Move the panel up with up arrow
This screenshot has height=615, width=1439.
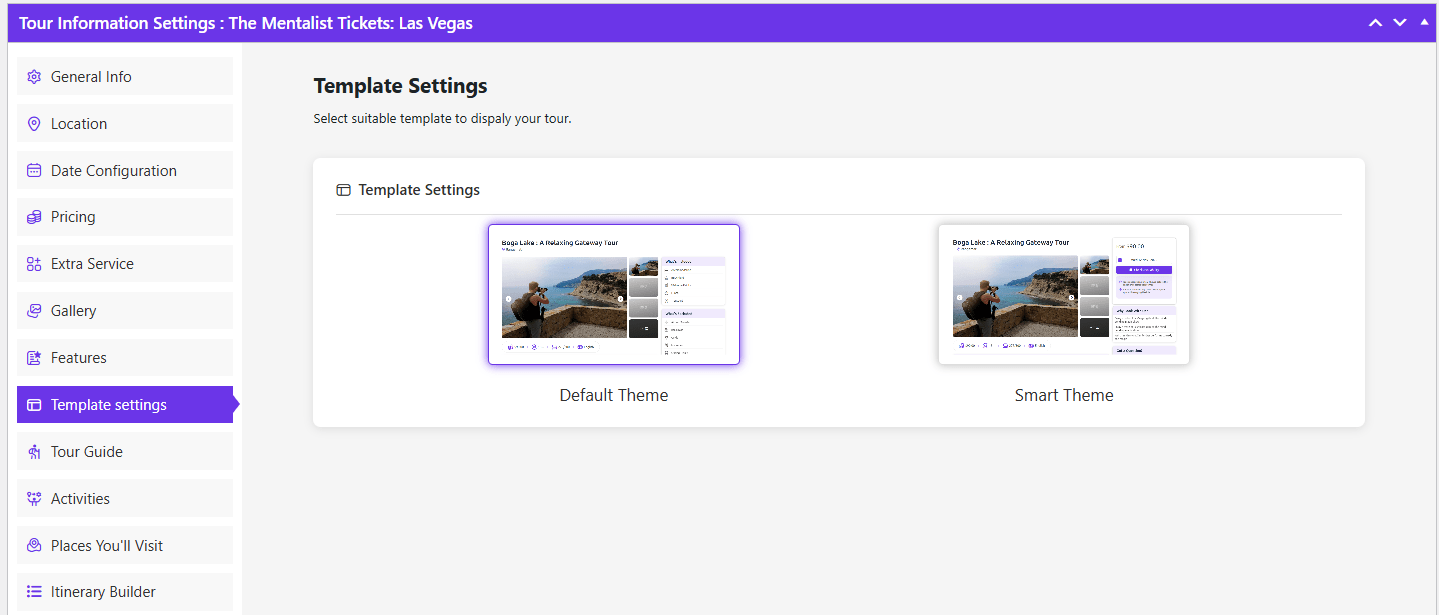(1376, 23)
